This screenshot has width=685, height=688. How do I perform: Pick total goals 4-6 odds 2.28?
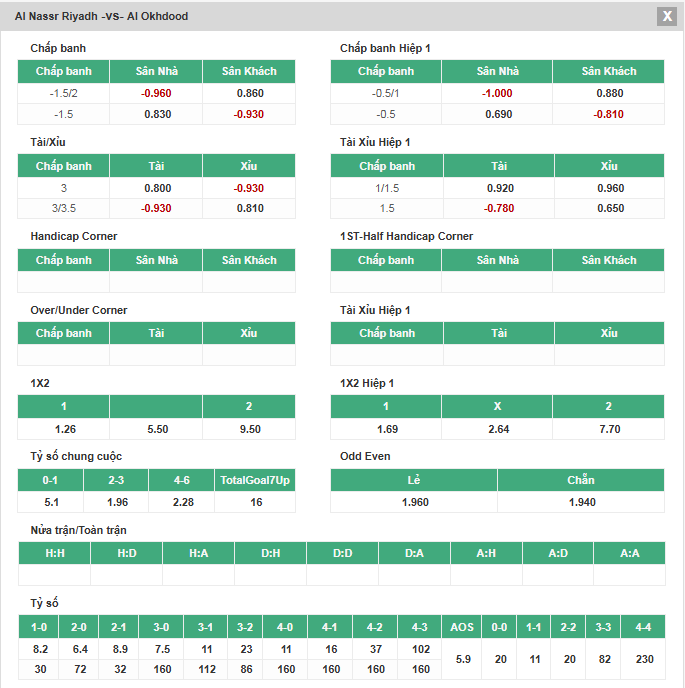182,502
